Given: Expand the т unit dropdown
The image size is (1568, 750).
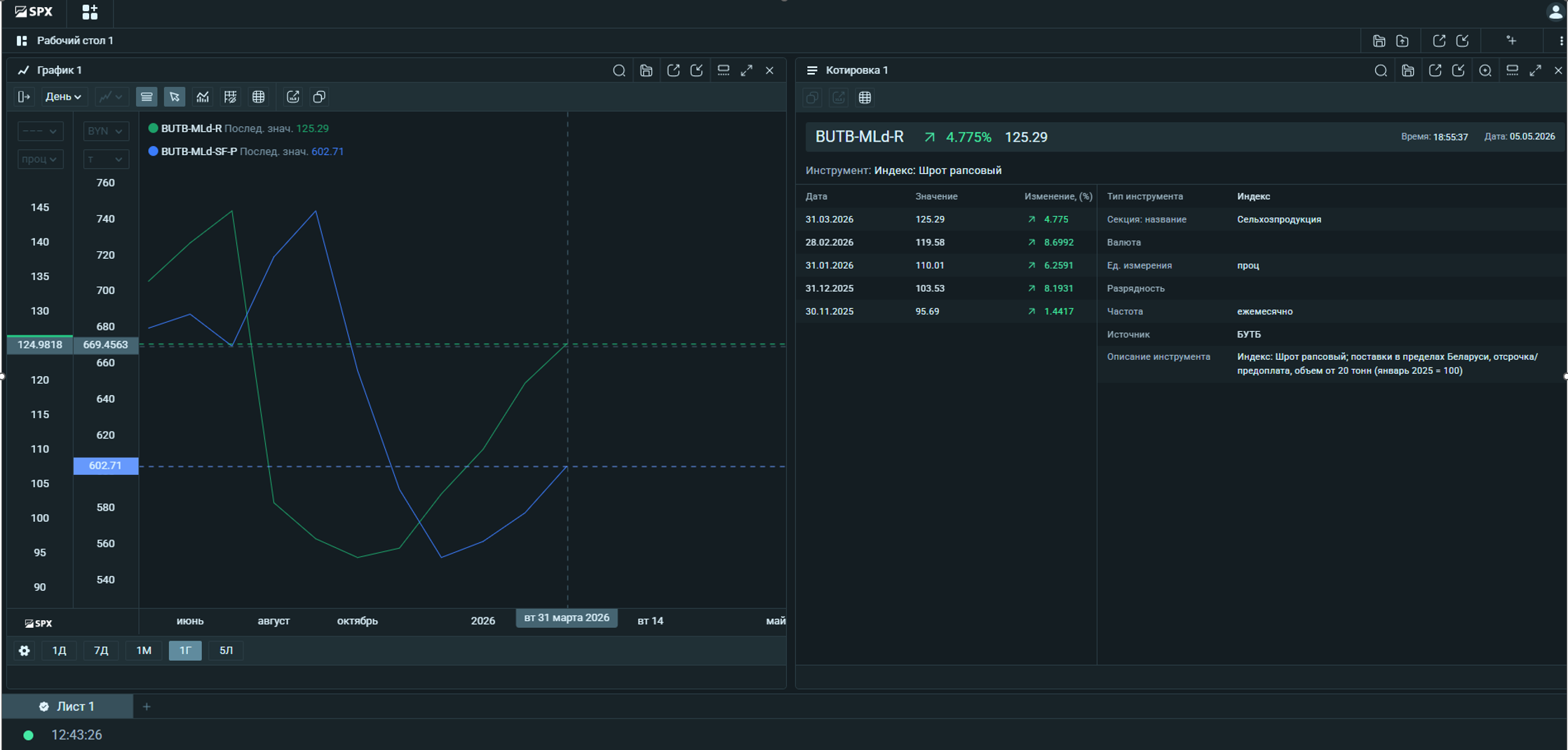Looking at the screenshot, I should (106, 159).
